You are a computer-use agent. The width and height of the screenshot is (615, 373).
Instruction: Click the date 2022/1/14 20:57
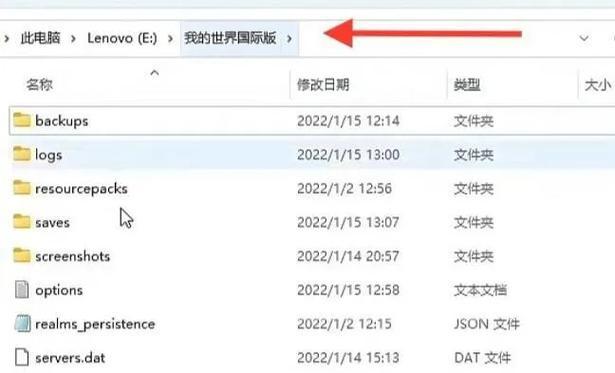pos(348,256)
